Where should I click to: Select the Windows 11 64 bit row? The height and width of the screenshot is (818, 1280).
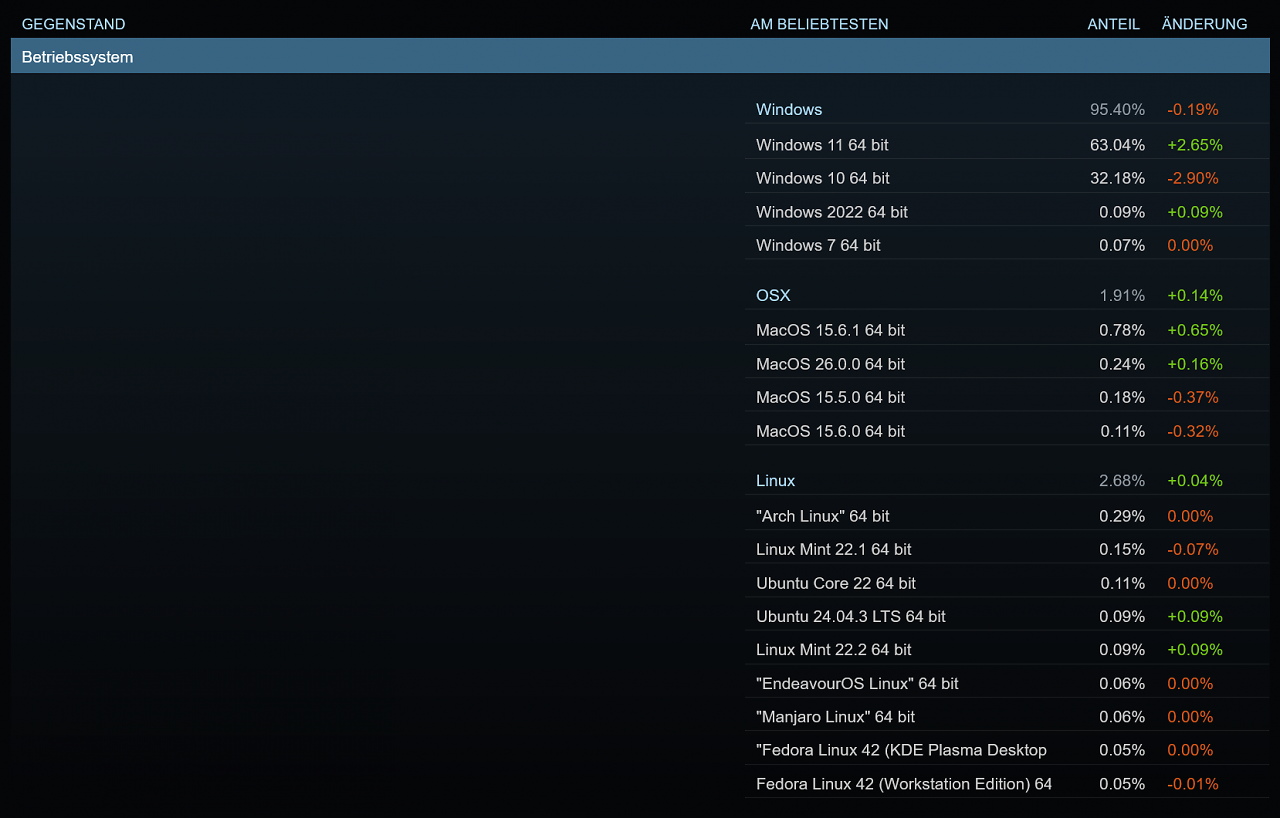[x=1007, y=145]
